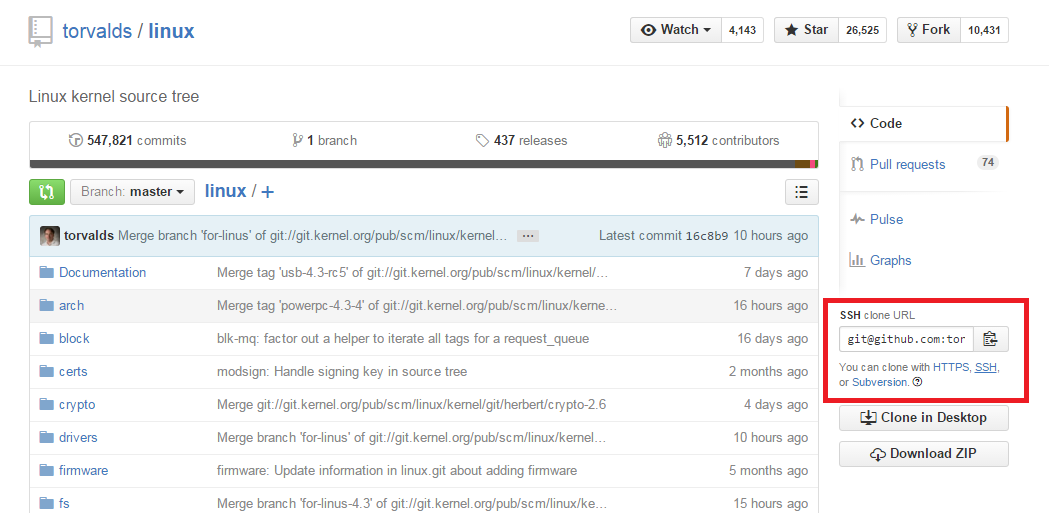Open the modsign signing key commit message
Image resolution: width=1049 pixels, height=513 pixels.
coord(342,371)
